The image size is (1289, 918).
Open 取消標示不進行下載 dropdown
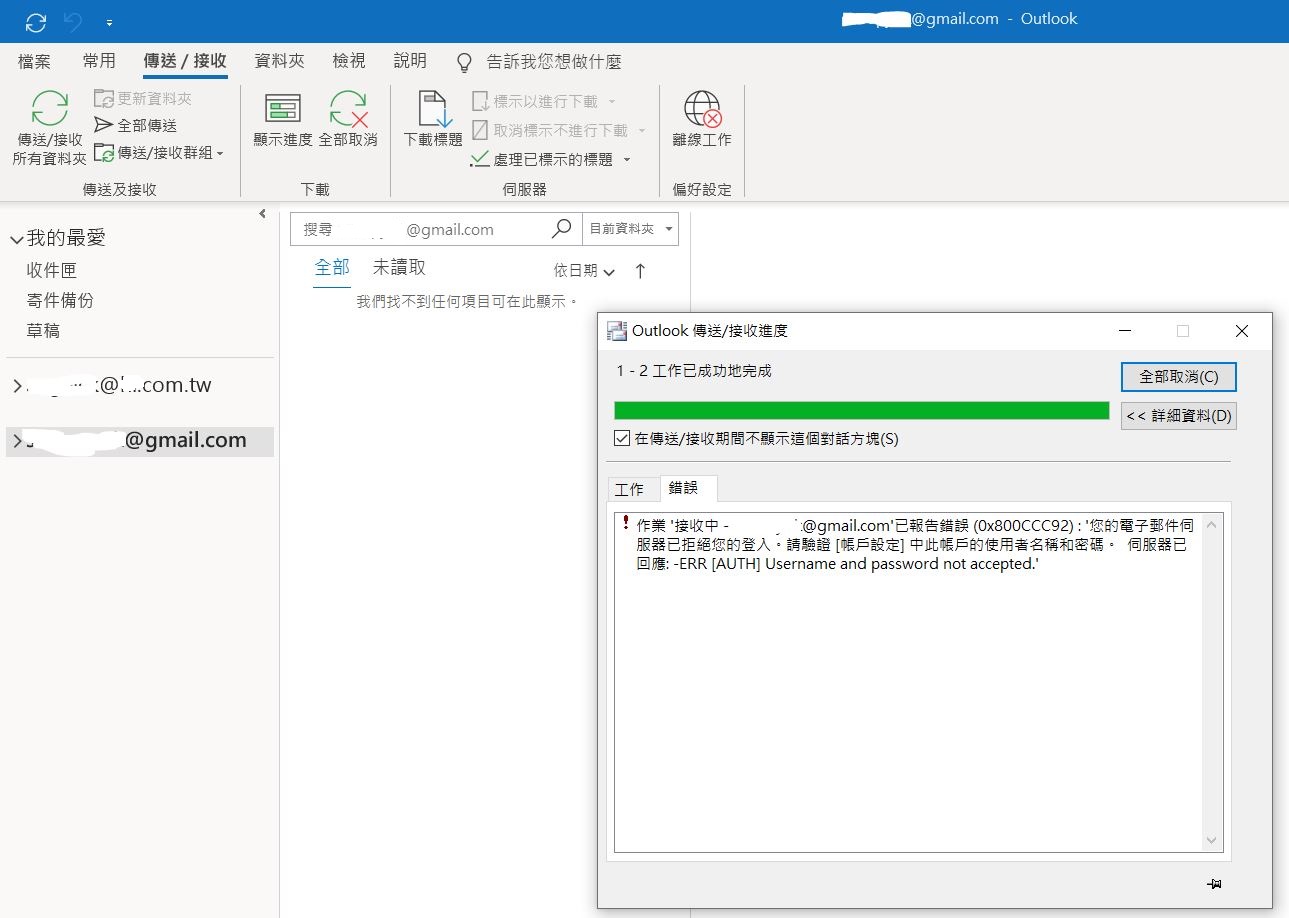(559, 130)
